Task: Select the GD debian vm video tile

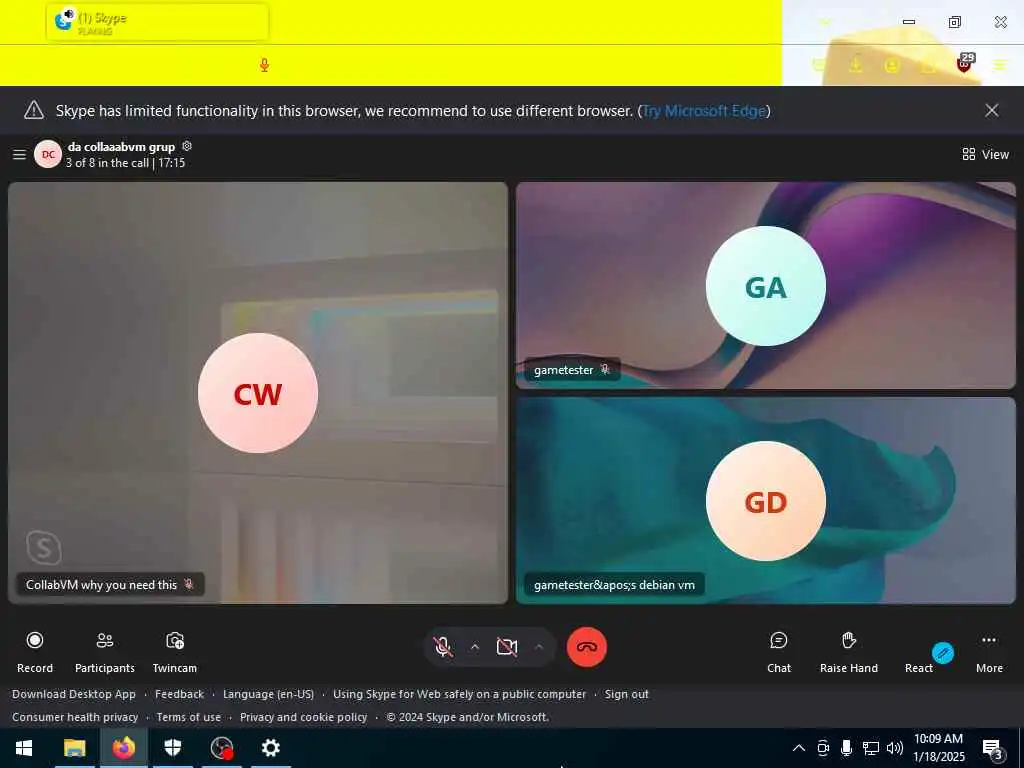Action: point(765,500)
